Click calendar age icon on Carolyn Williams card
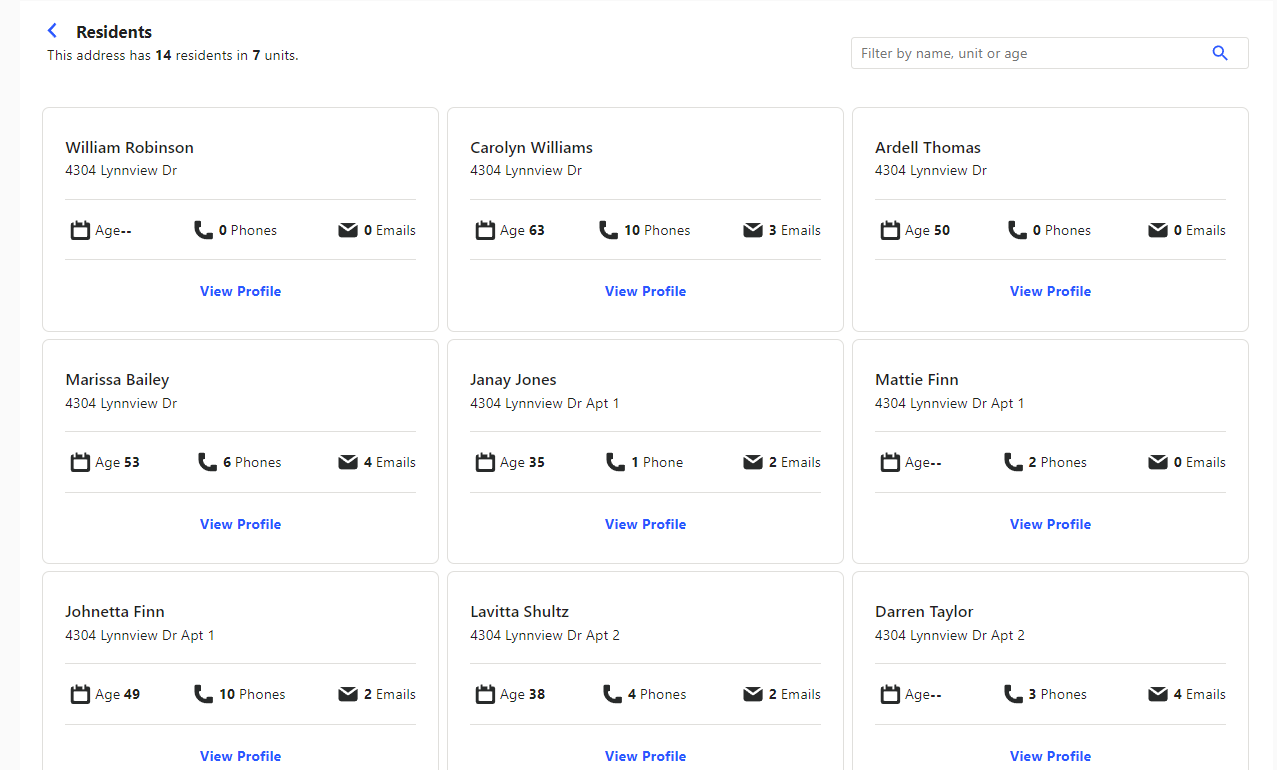The width and height of the screenshot is (1277, 770). (485, 230)
